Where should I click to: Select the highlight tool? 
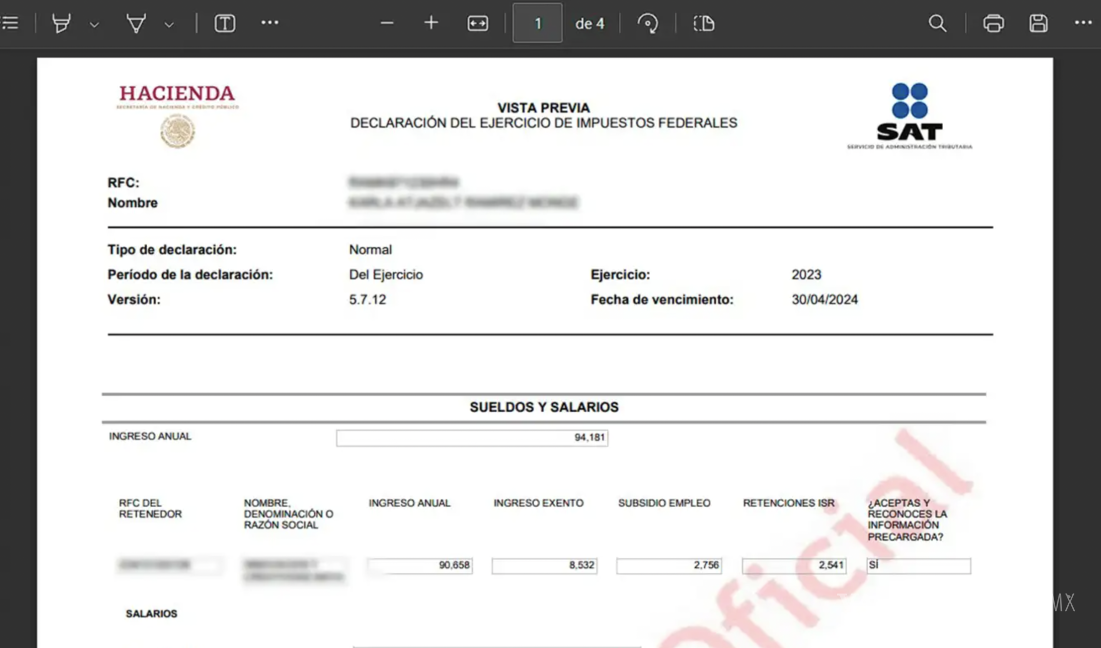(61, 23)
